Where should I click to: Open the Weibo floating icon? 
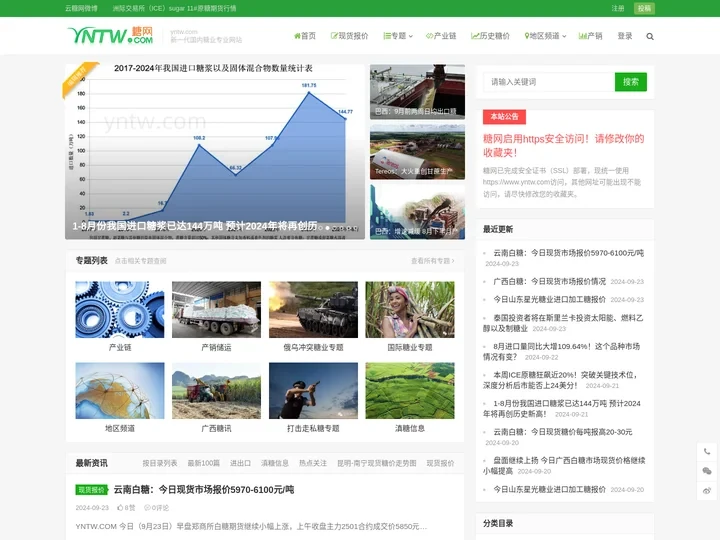[707, 491]
